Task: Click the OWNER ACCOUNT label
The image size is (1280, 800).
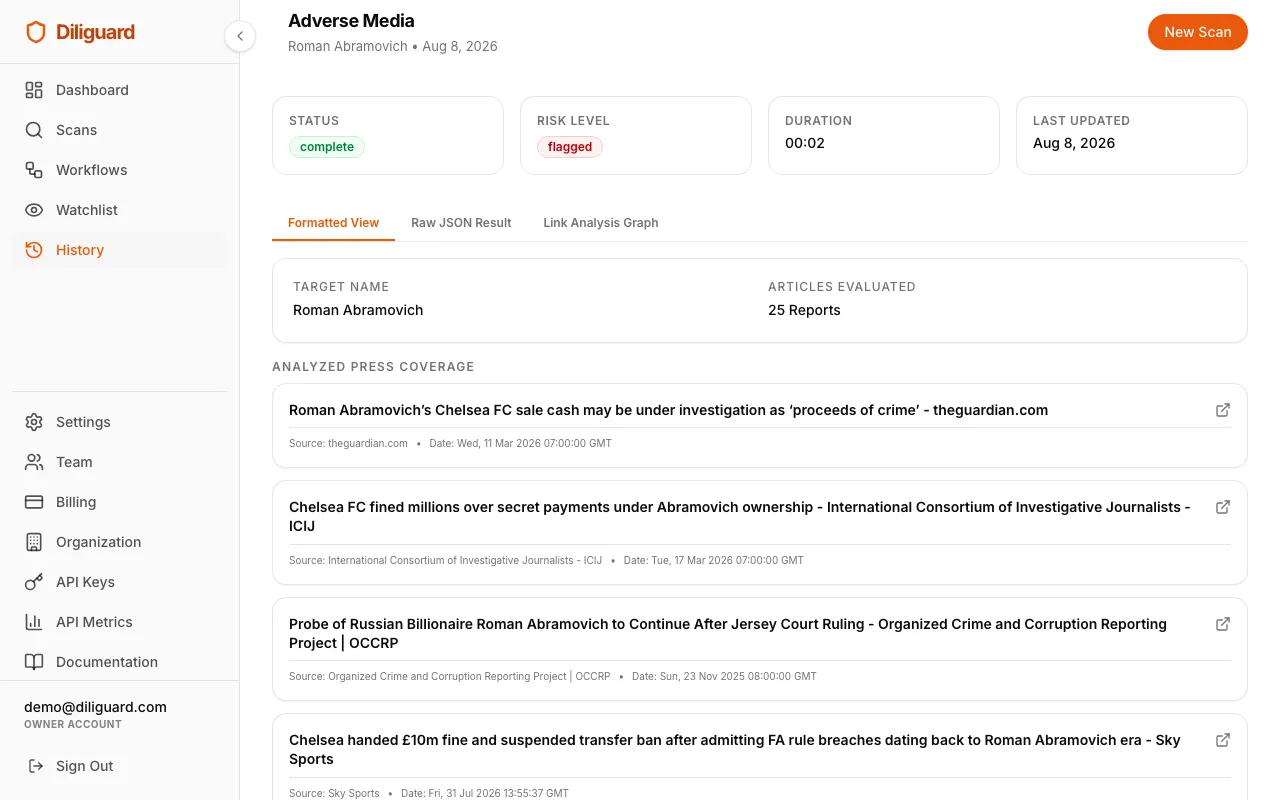Action: [73, 724]
